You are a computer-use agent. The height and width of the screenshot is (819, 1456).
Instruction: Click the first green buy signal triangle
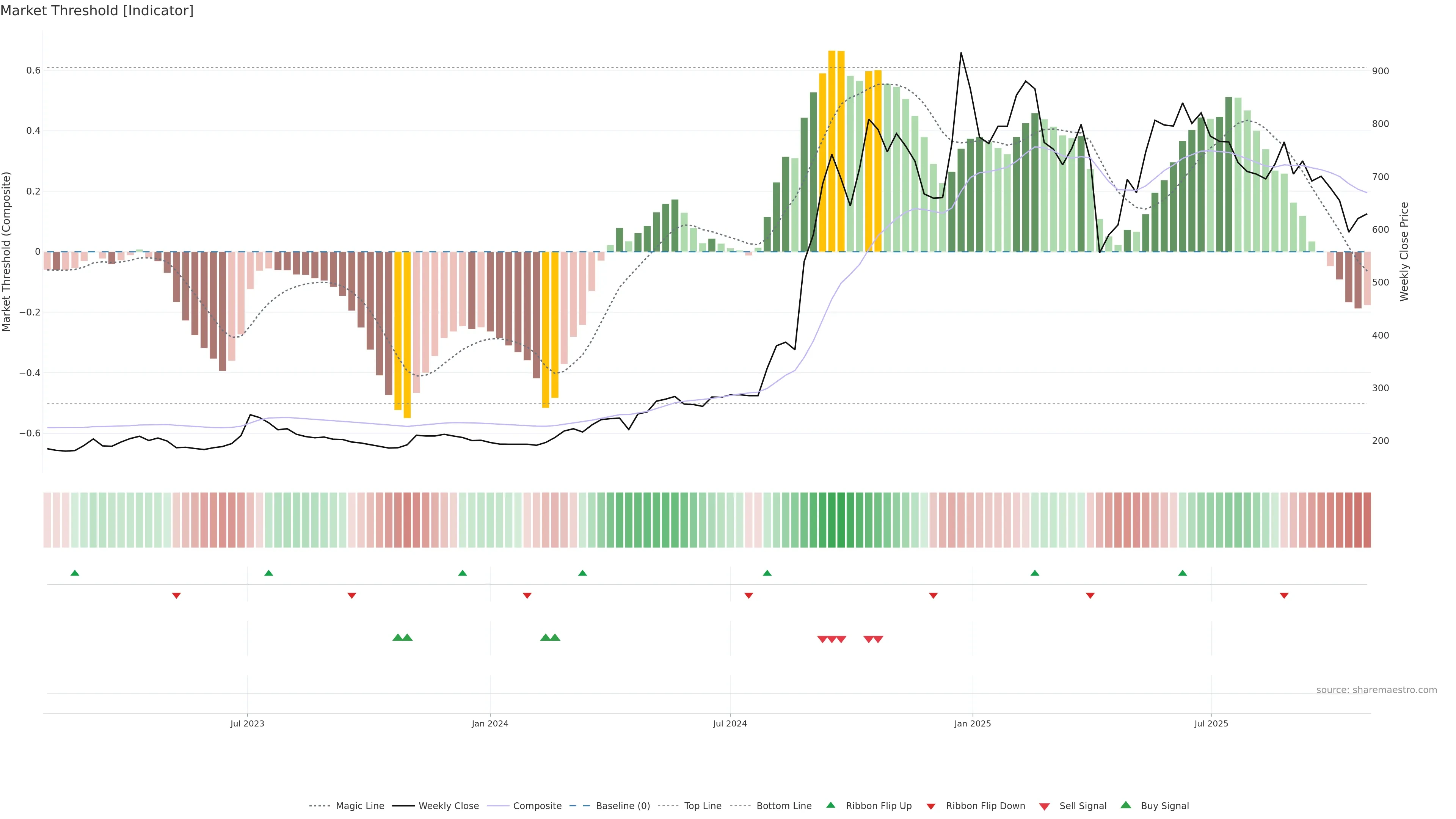[397, 637]
